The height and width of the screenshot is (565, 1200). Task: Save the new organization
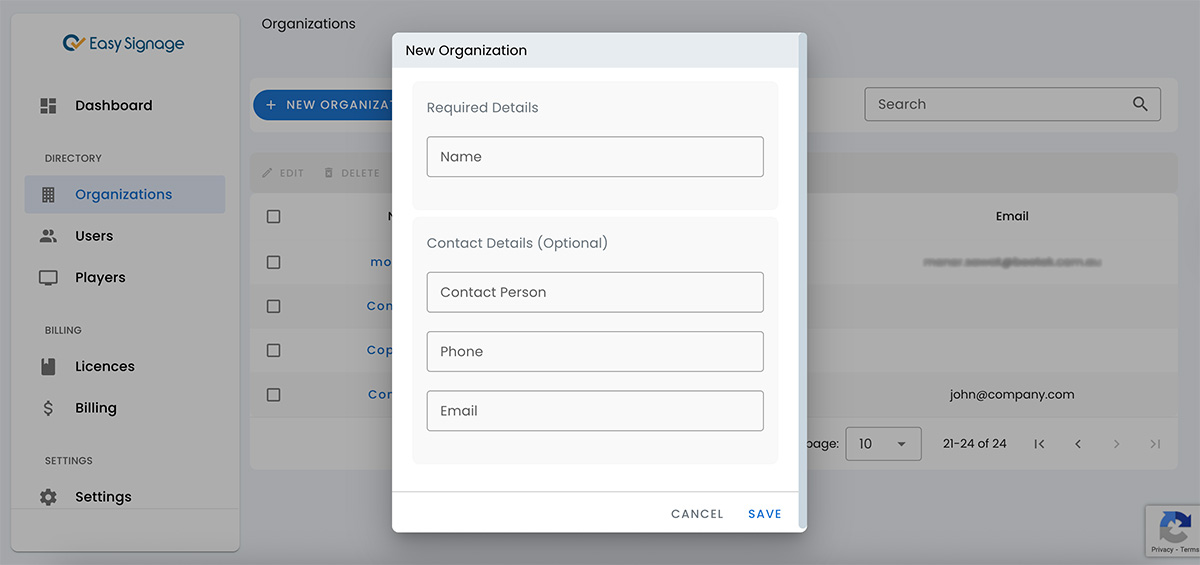pyautogui.click(x=765, y=514)
